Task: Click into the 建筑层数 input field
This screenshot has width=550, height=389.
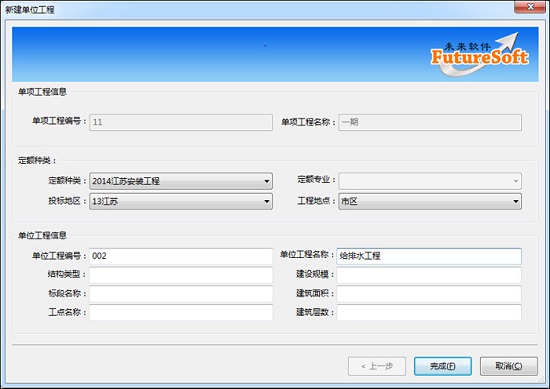Action: (x=429, y=313)
